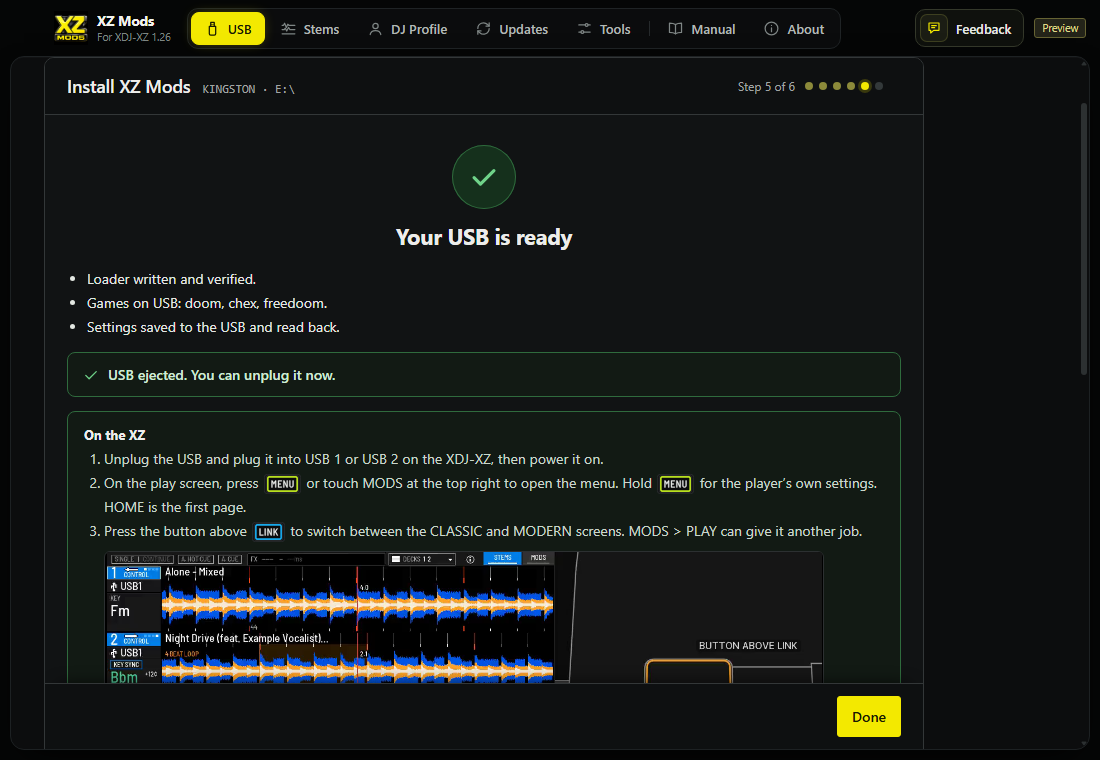Screen dimensions: 1100x760
Task: Click 'For XDJ-XZ 1.26' subtitle
Action: click(x=133, y=37)
